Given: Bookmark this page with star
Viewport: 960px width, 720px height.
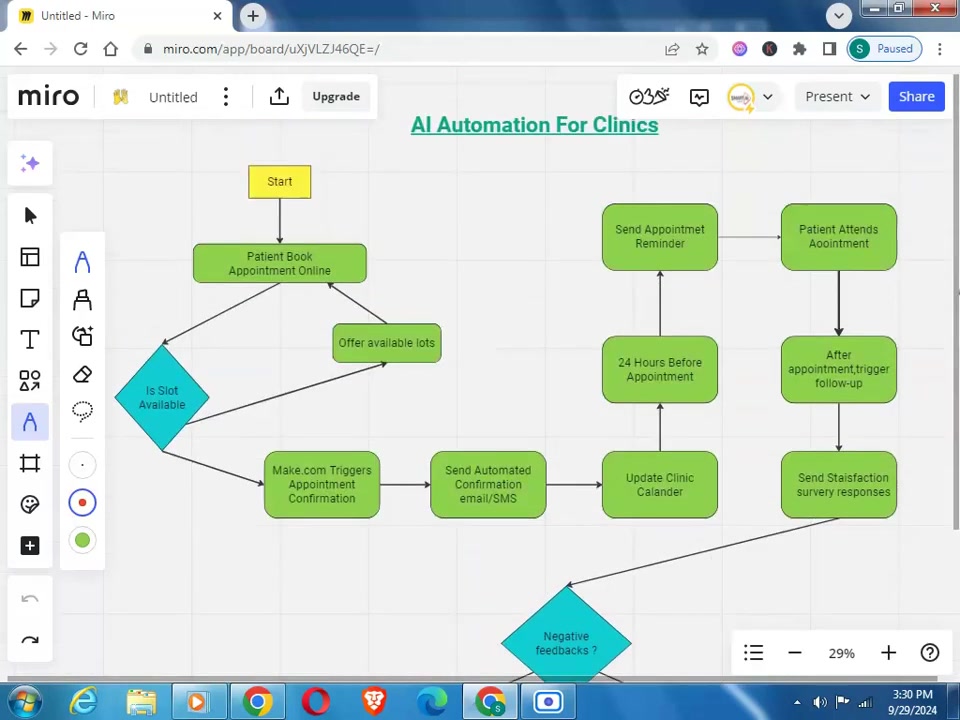Looking at the screenshot, I should (x=702, y=49).
